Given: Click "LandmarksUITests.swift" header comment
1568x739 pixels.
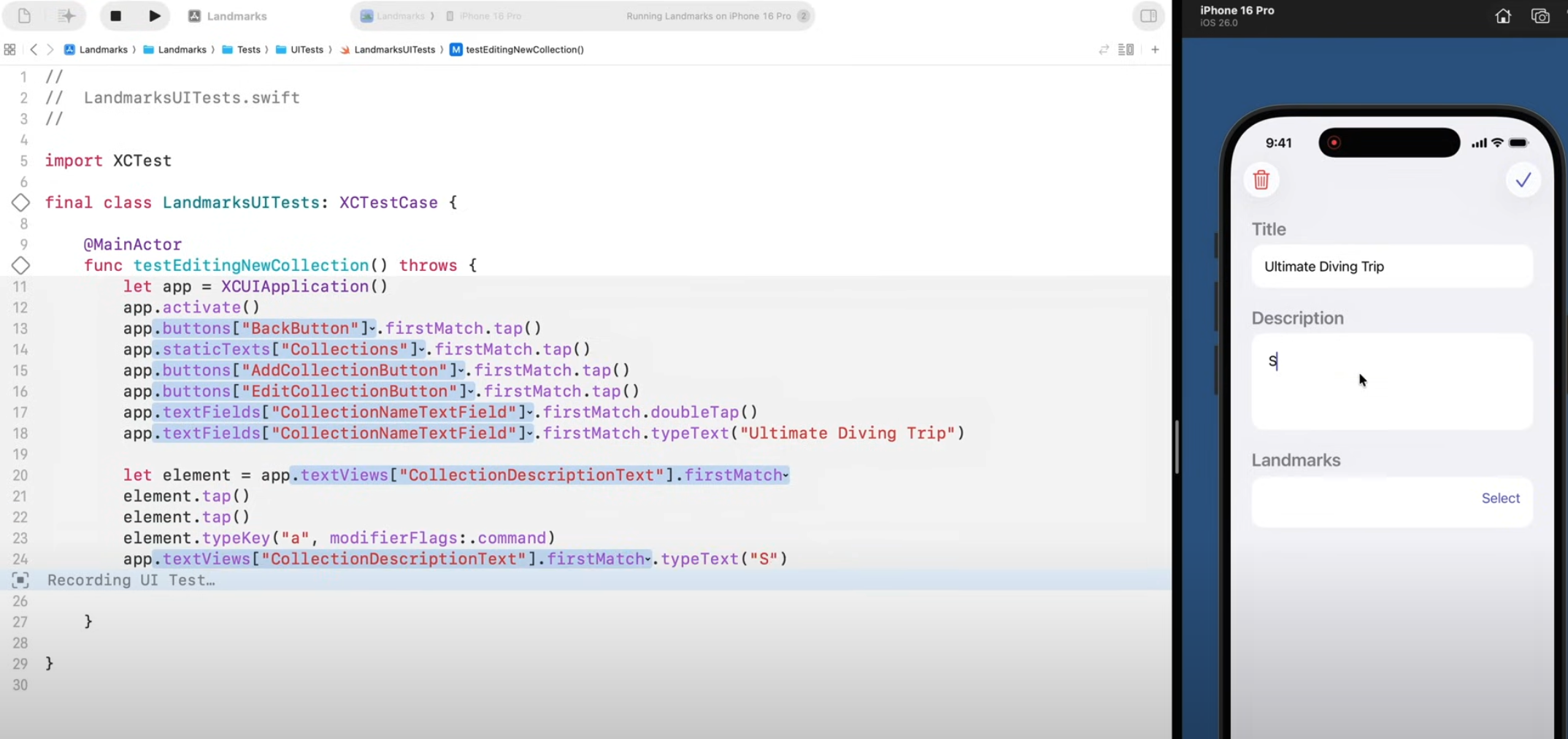Looking at the screenshot, I should tap(191, 98).
